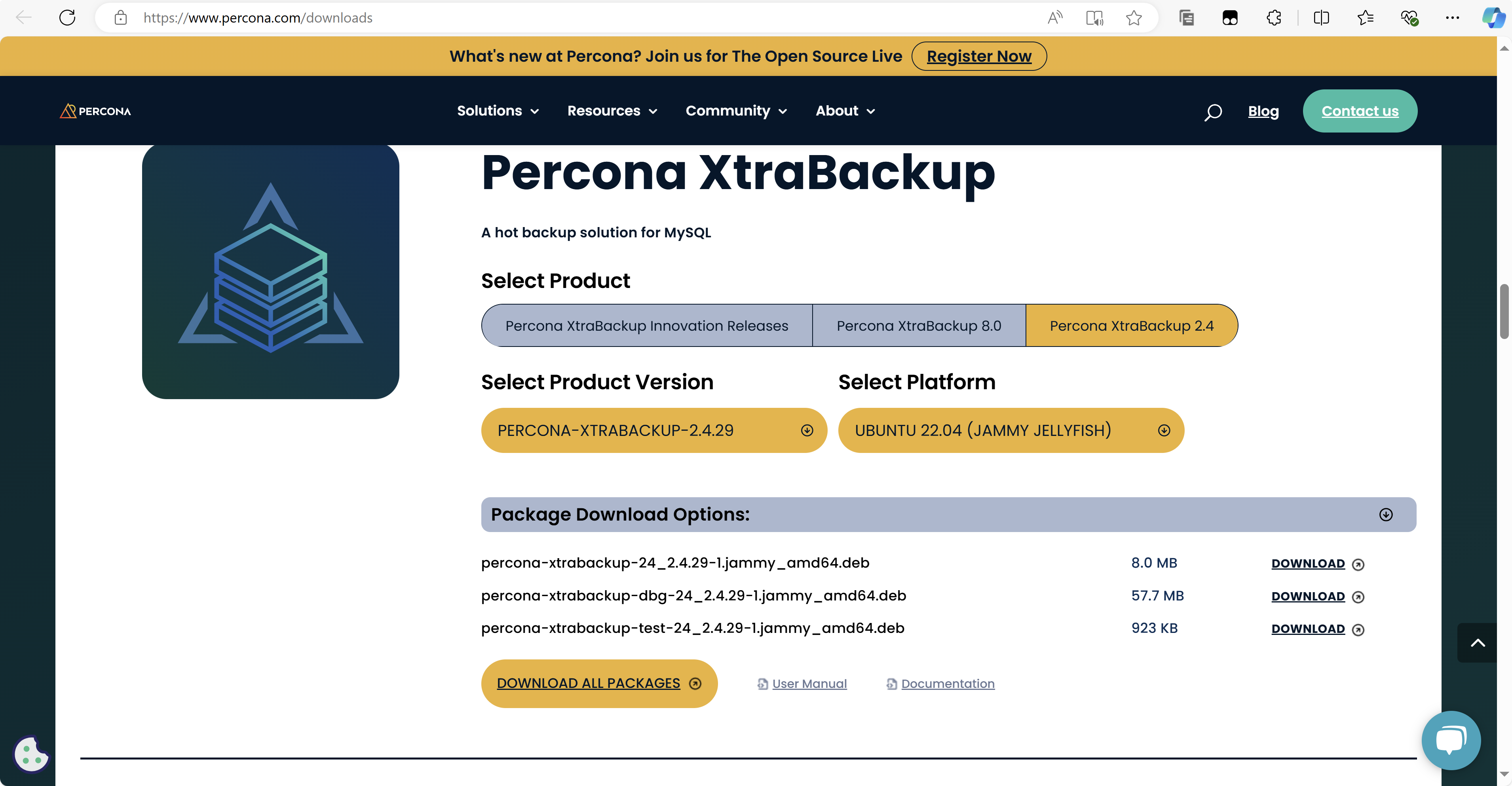The height and width of the screenshot is (786, 1512).
Task: Open the Ubuntu 22.04 platform dropdown
Action: [x=1011, y=430]
